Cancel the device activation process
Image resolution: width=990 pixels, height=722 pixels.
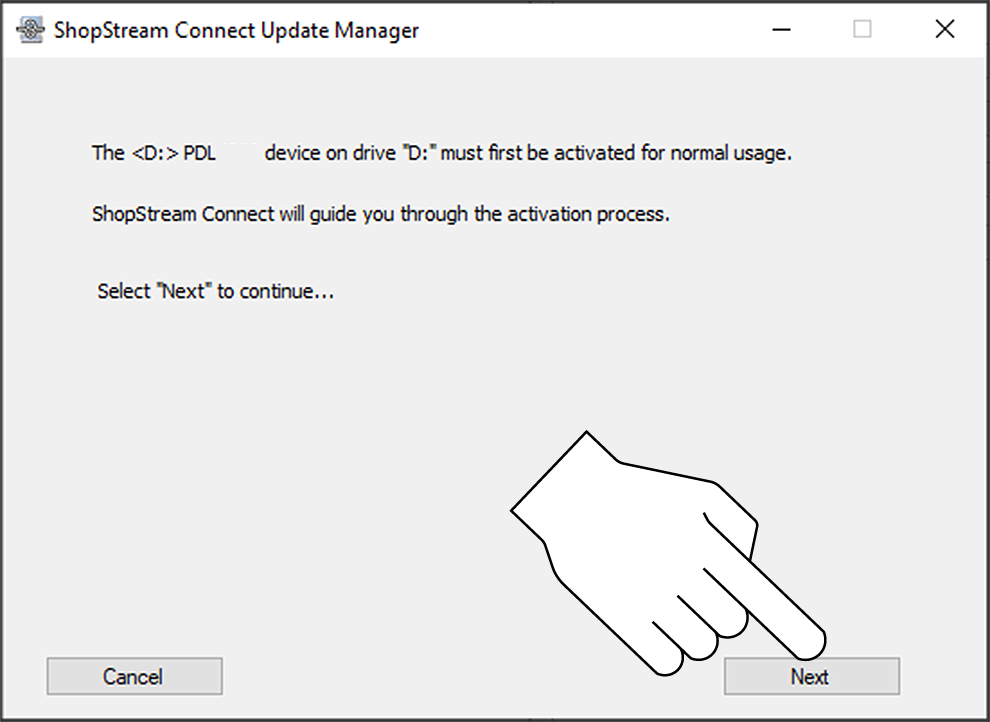tap(134, 677)
